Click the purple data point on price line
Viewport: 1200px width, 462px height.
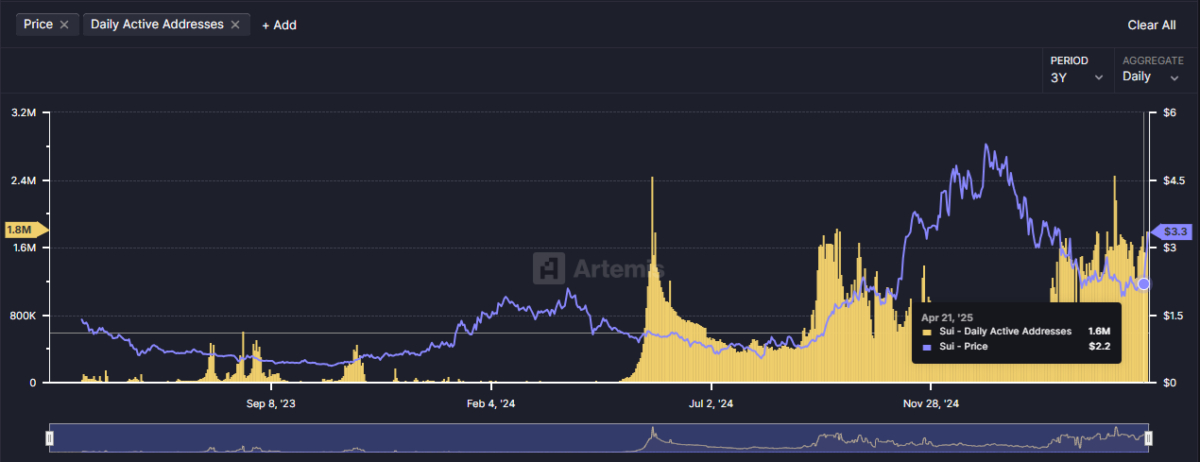point(1144,284)
